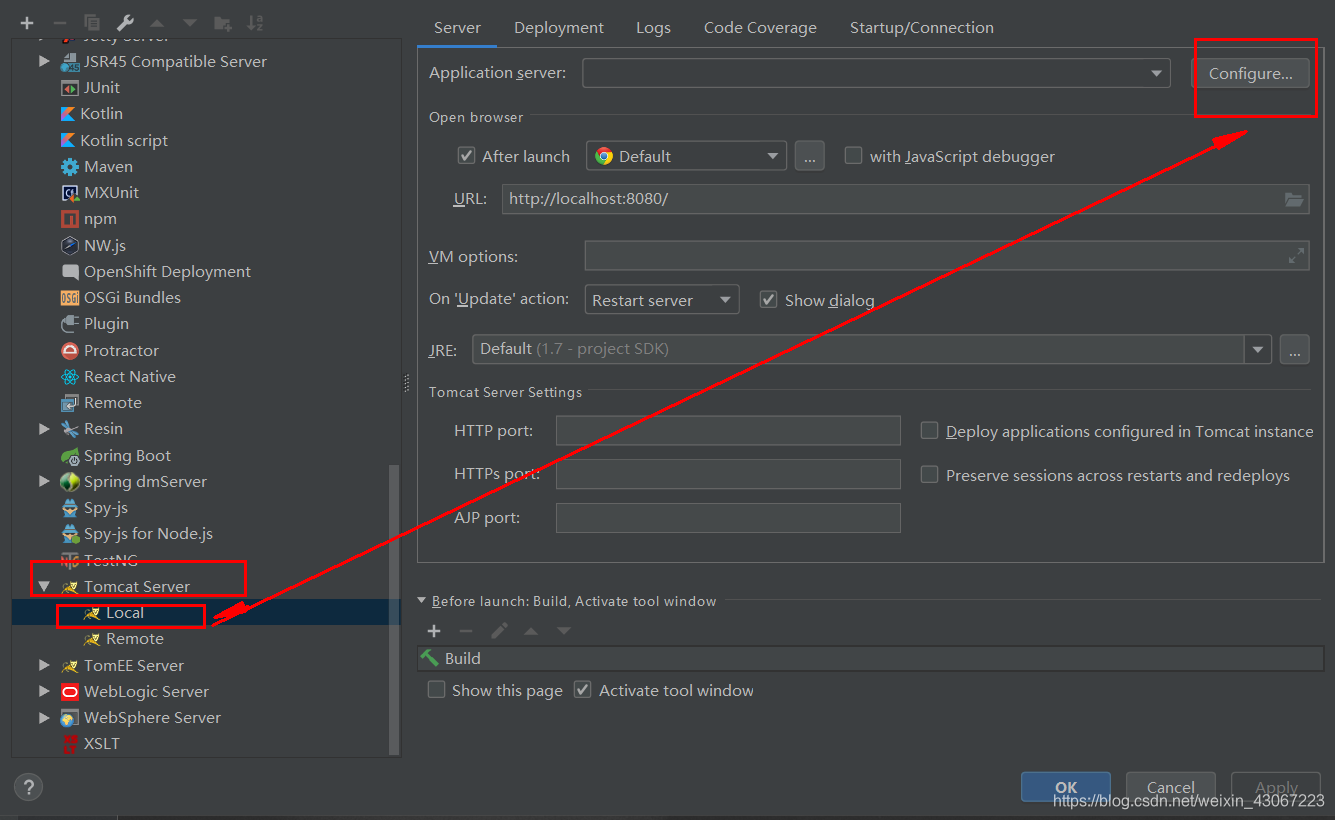Click the folder browse icon in URL field
Image resolution: width=1335 pixels, height=820 pixels.
[1294, 199]
